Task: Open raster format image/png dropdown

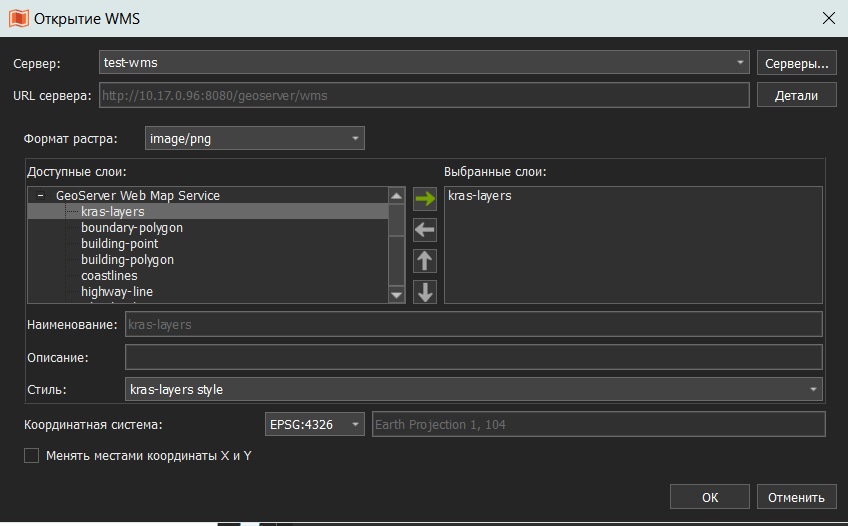Action: (x=255, y=139)
